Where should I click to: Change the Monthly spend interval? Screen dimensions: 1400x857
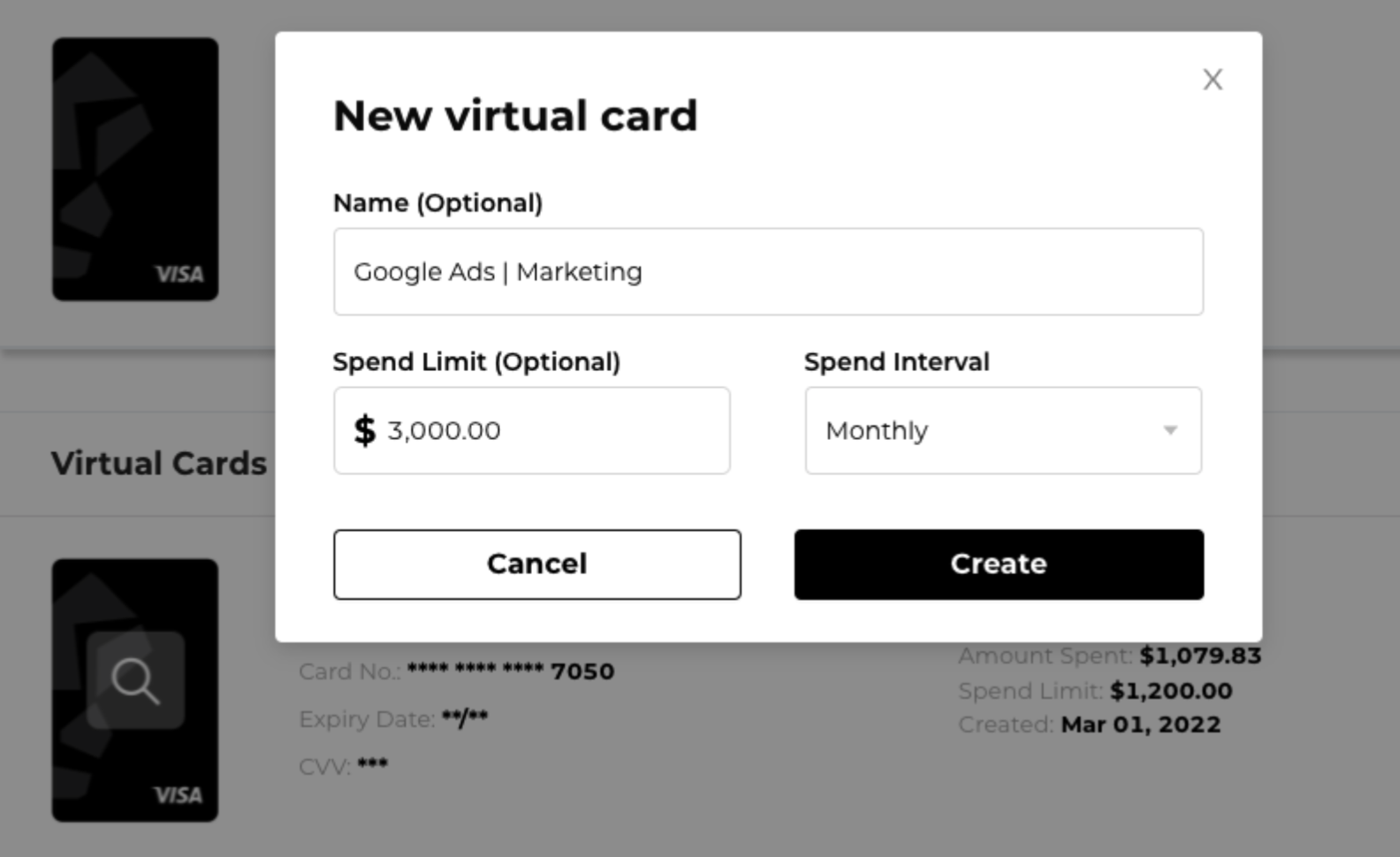click(1002, 430)
